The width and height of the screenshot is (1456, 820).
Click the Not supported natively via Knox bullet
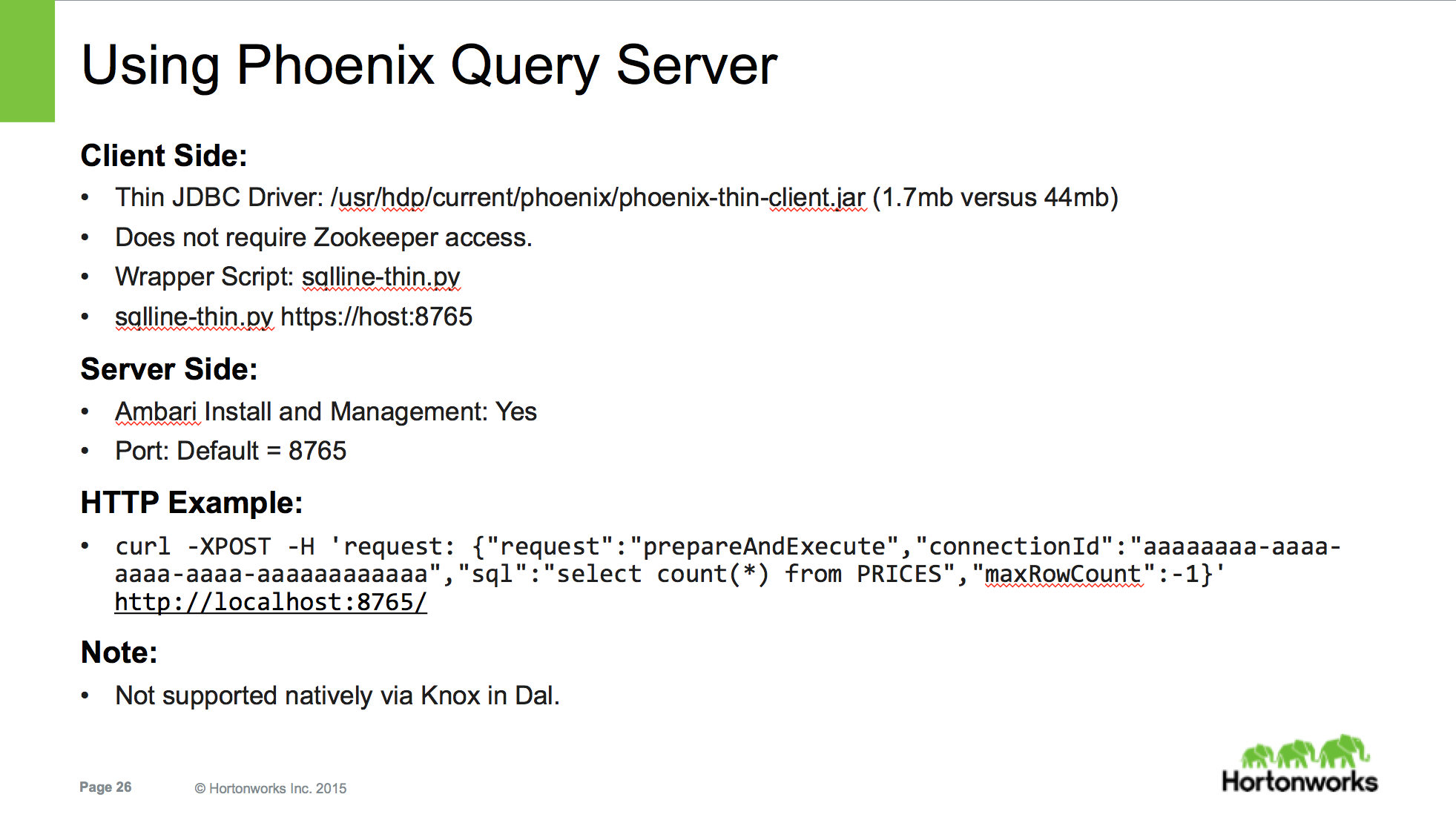click(337, 695)
